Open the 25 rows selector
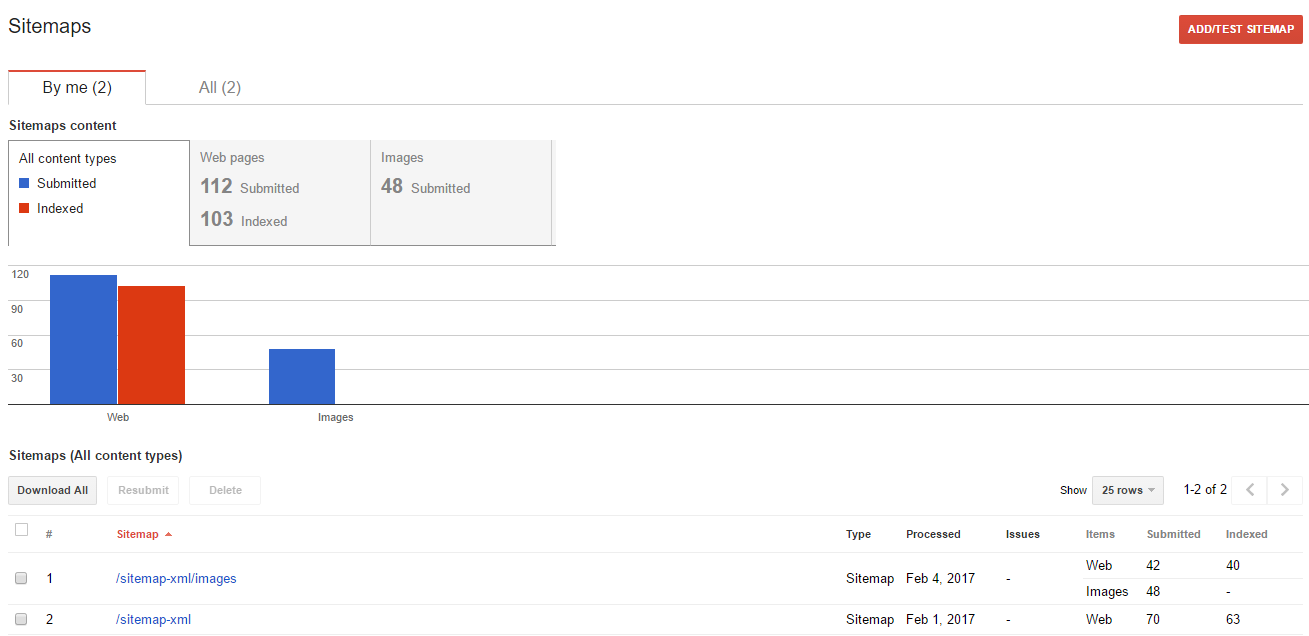 [x=1127, y=490]
